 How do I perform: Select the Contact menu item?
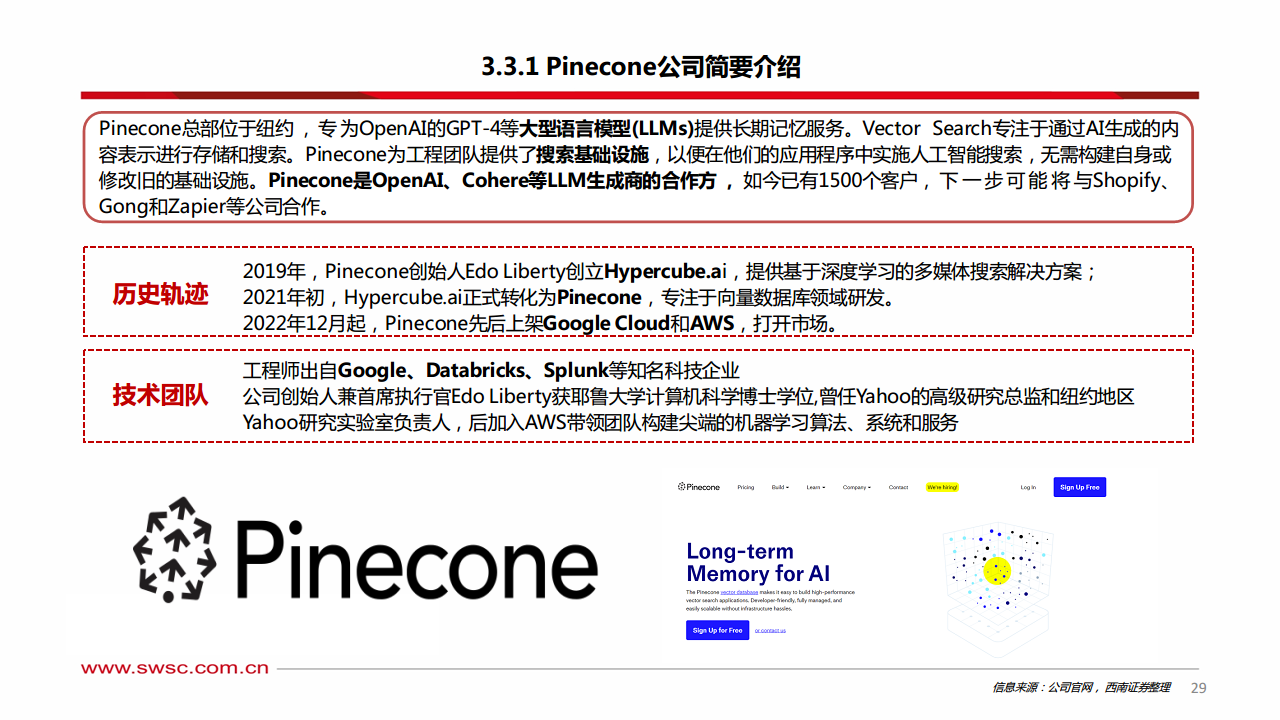[898, 487]
